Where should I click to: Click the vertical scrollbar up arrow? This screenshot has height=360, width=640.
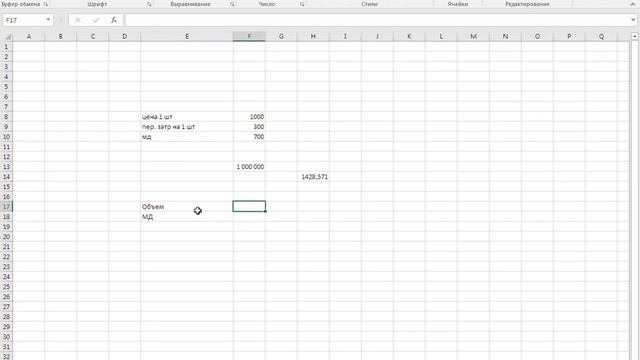click(635, 36)
